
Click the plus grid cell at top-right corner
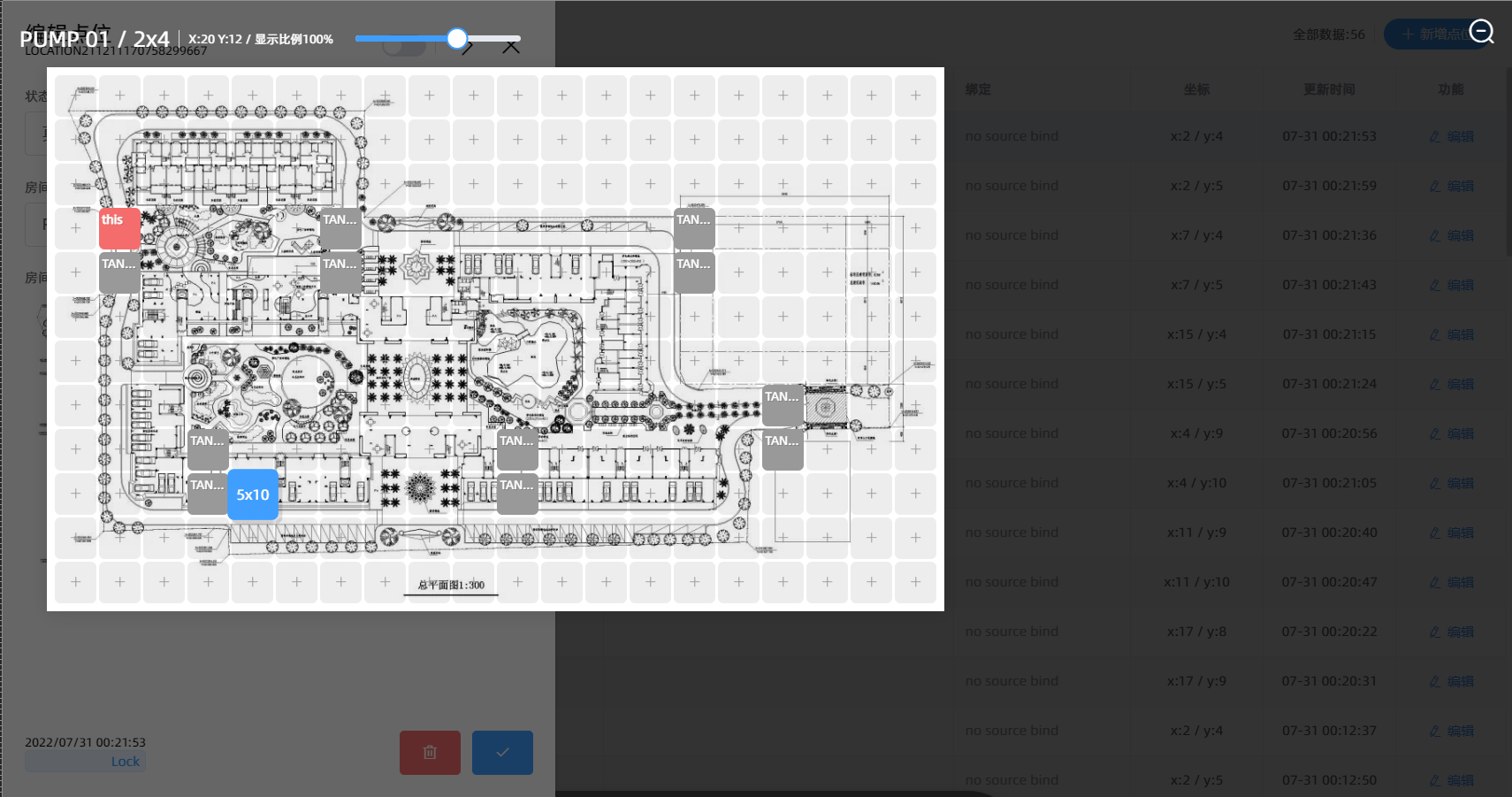click(x=915, y=96)
